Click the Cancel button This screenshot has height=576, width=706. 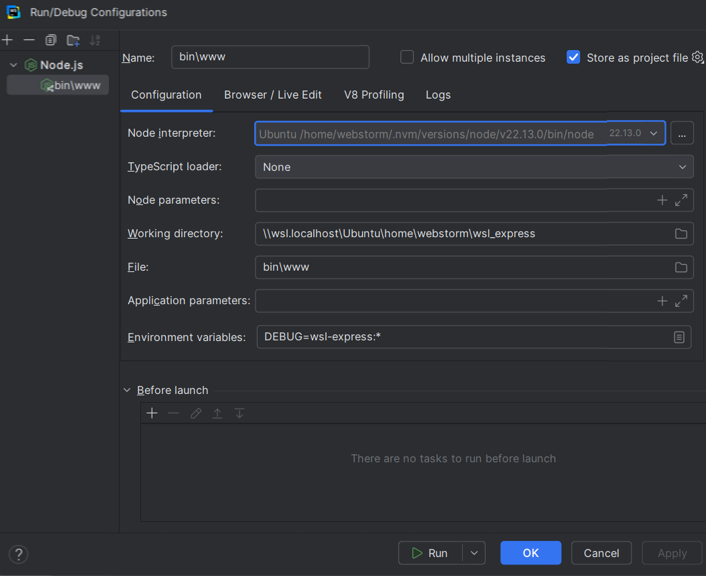point(601,553)
